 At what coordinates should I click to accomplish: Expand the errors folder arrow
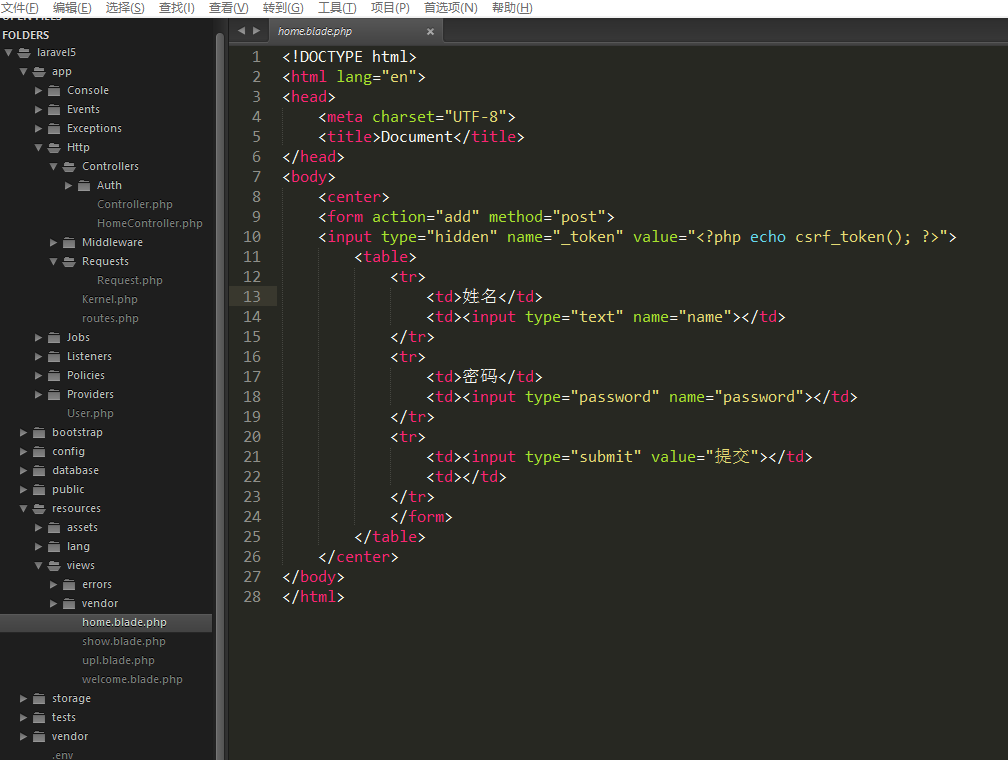pos(53,584)
